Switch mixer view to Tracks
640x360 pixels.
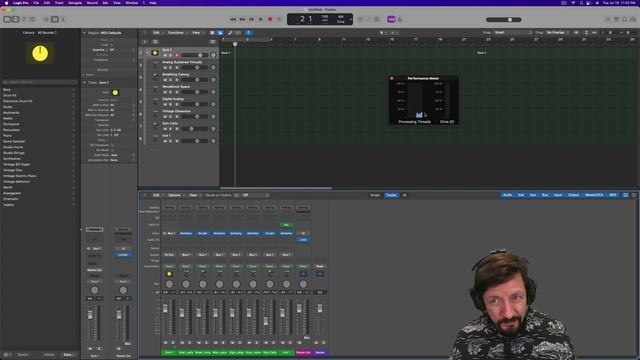[391, 195]
